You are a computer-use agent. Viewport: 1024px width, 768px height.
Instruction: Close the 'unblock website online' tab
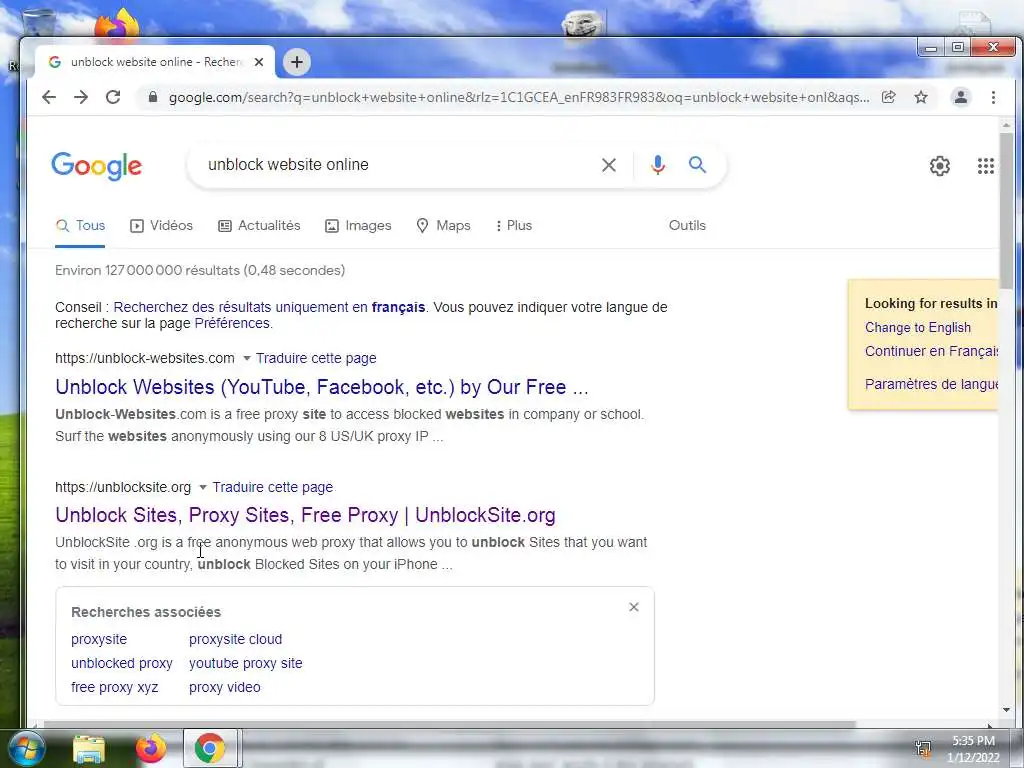pos(259,62)
